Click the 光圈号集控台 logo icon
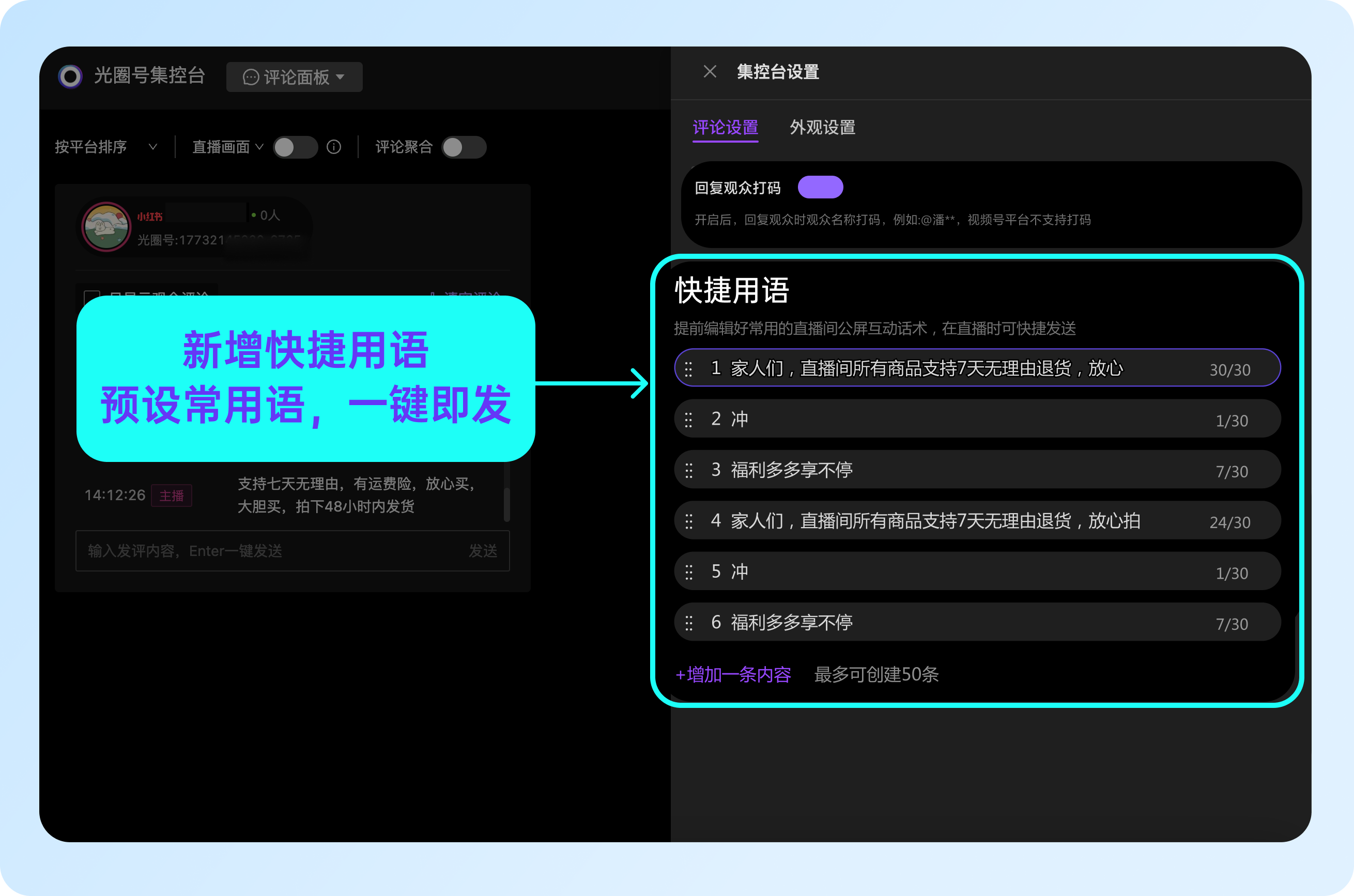1354x896 pixels. 70,76
